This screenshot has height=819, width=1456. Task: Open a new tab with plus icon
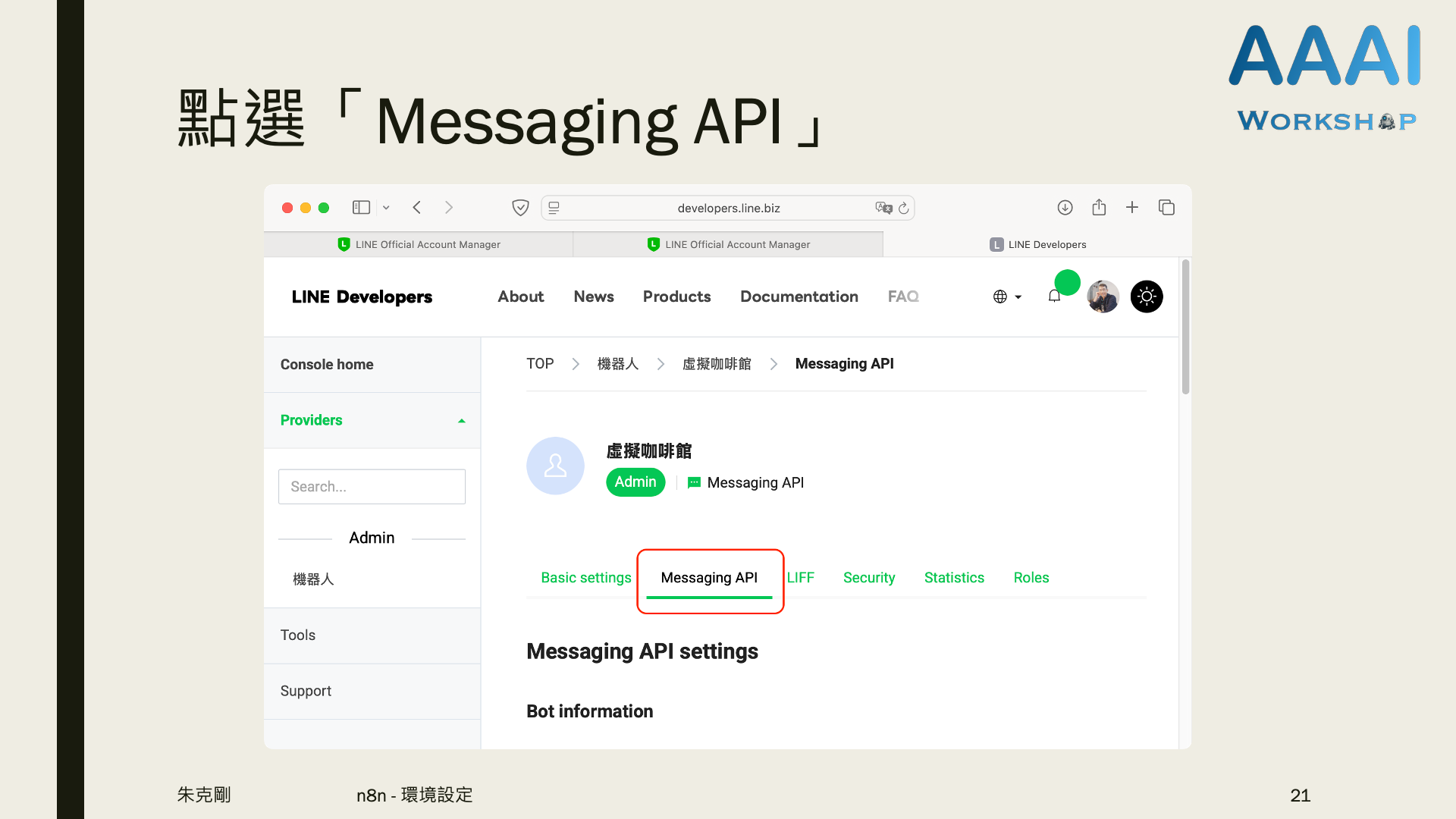[x=1132, y=207]
